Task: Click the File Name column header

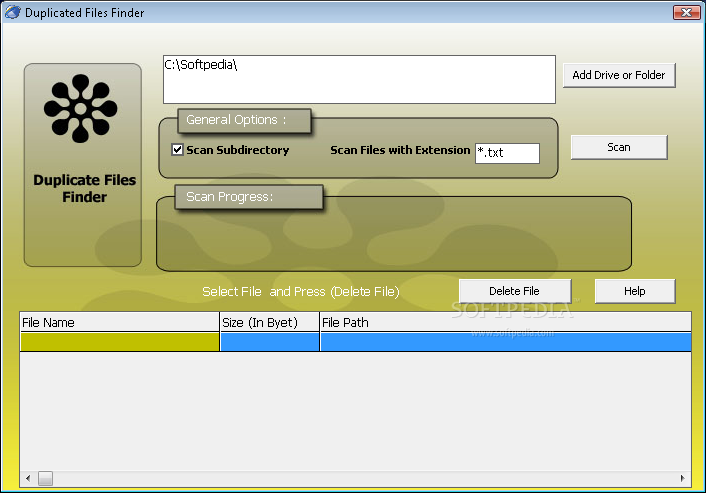Action: (x=120, y=322)
